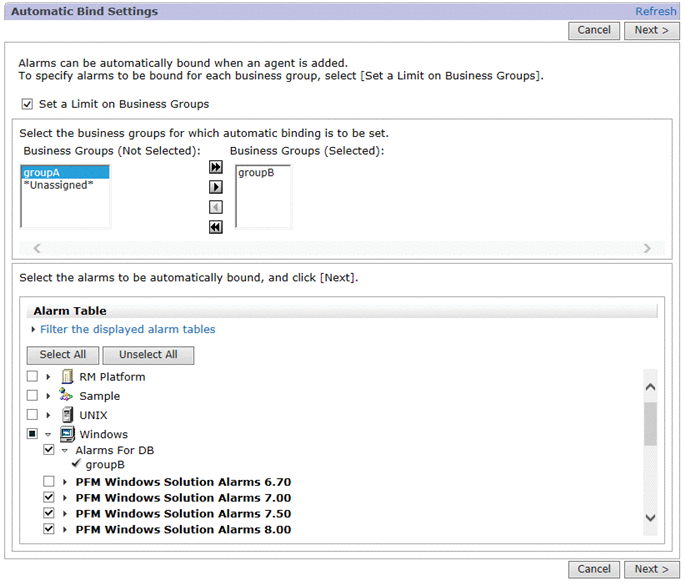Click the UNIX platform icon

(x=67, y=415)
